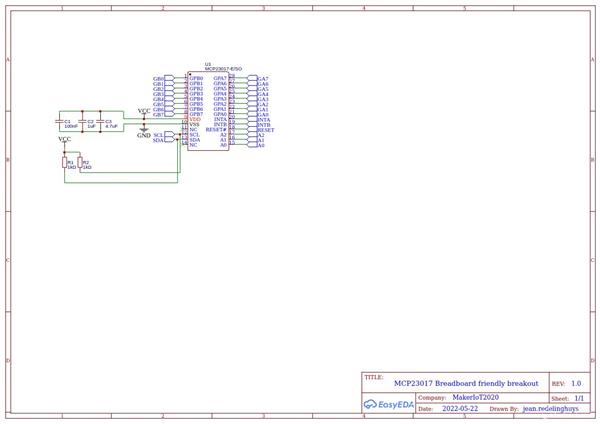Click the GPB0 pin label inside U1
600x424 pixels.
pyautogui.click(x=196, y=78)
